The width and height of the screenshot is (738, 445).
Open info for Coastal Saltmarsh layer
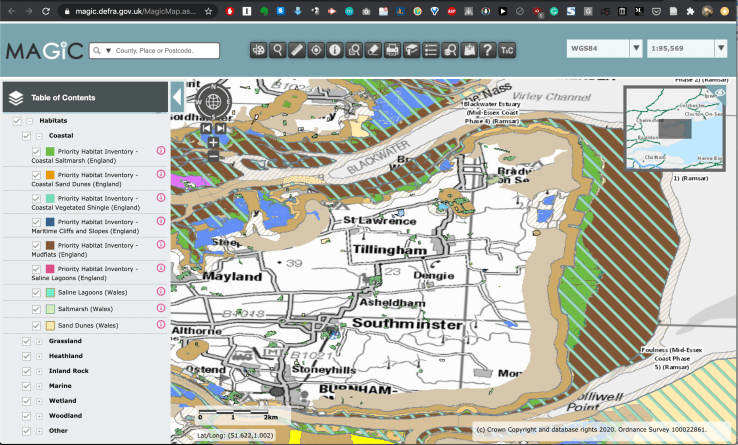click(x=161, y=151)
